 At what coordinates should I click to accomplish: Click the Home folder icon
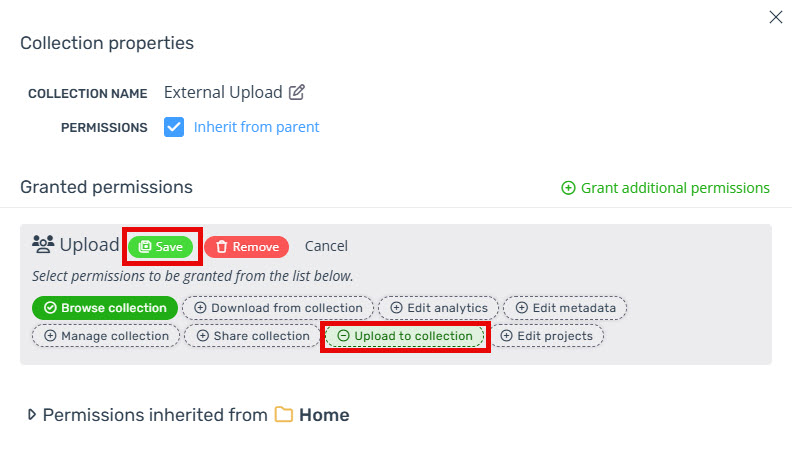(283, 415)
